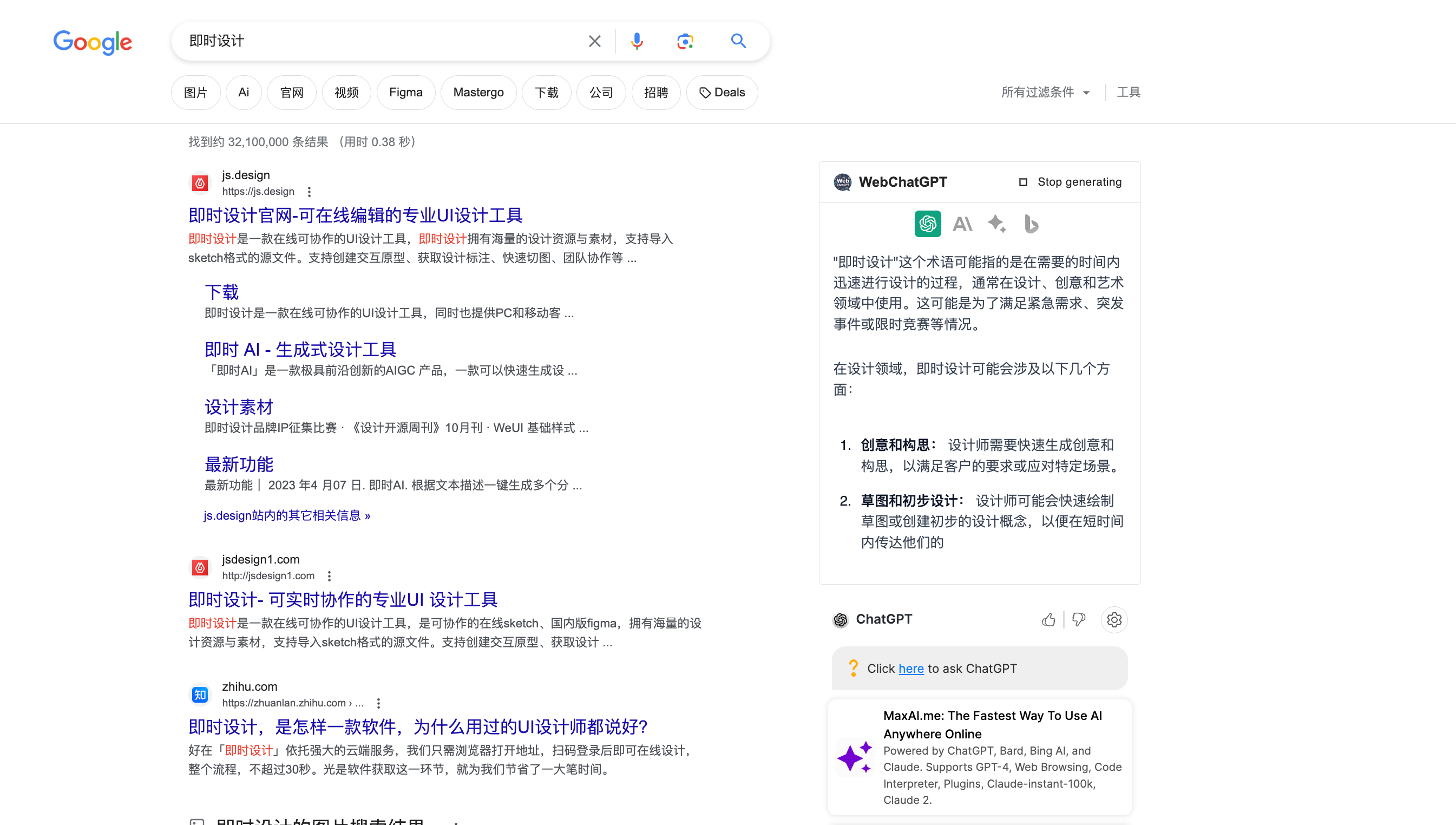Click the https://js.design URL text

click(x=258, y=192)
